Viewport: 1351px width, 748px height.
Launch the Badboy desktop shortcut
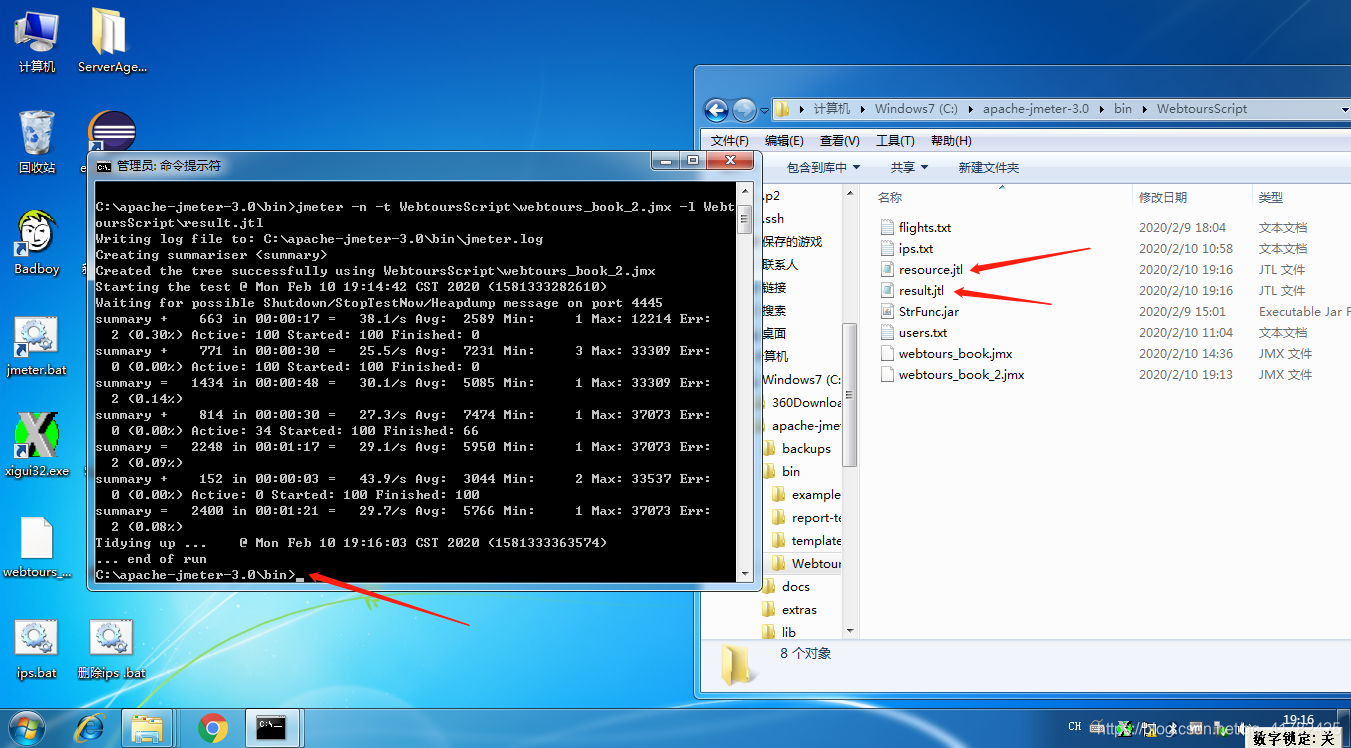37,243
